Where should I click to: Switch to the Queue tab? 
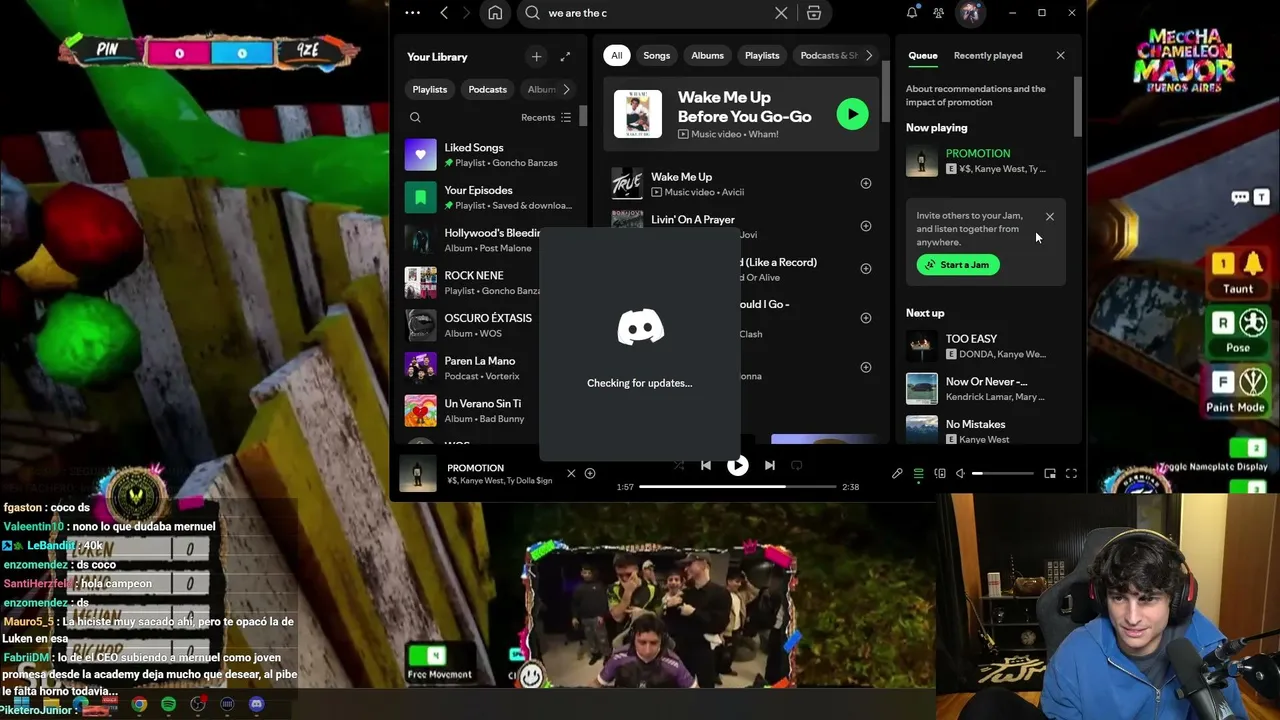(923, 56)
